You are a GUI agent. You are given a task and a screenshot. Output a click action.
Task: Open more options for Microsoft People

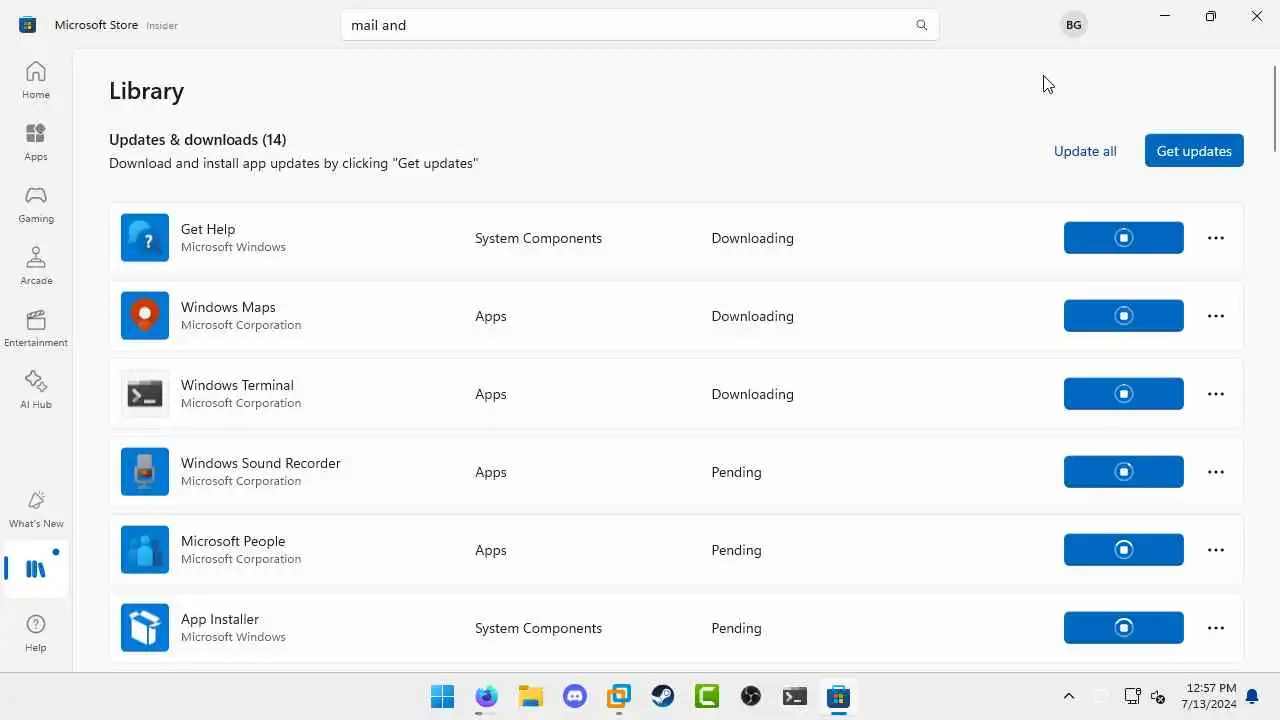click(x=1216, y=550)
